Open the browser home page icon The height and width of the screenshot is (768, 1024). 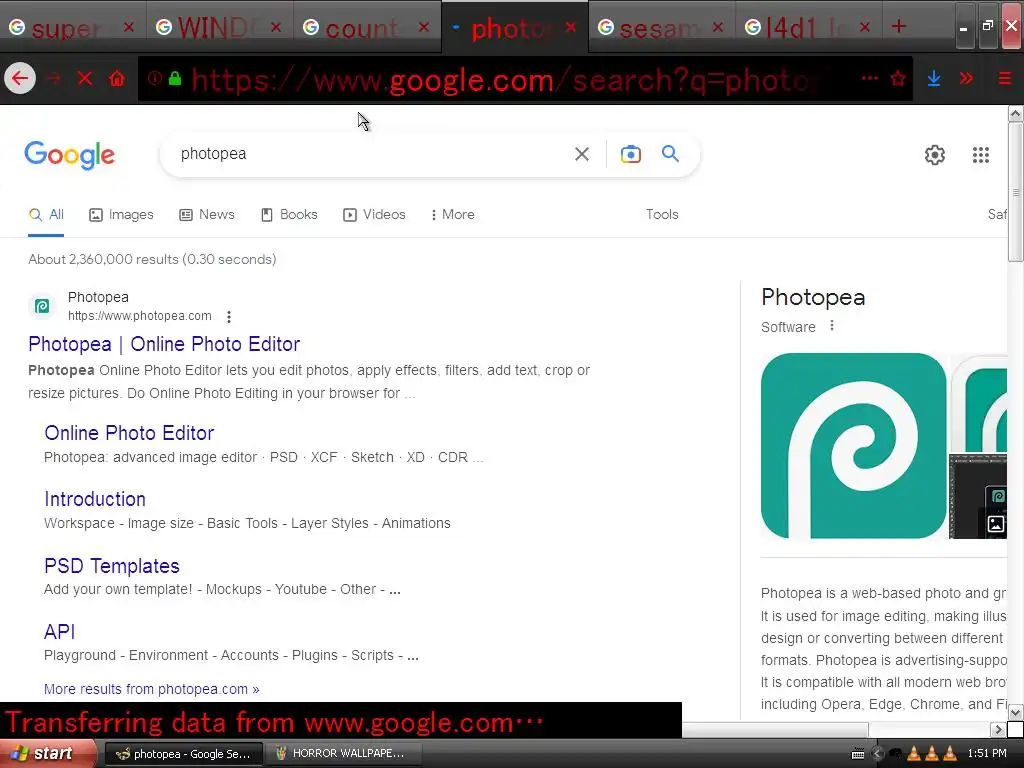click(117, 79)
